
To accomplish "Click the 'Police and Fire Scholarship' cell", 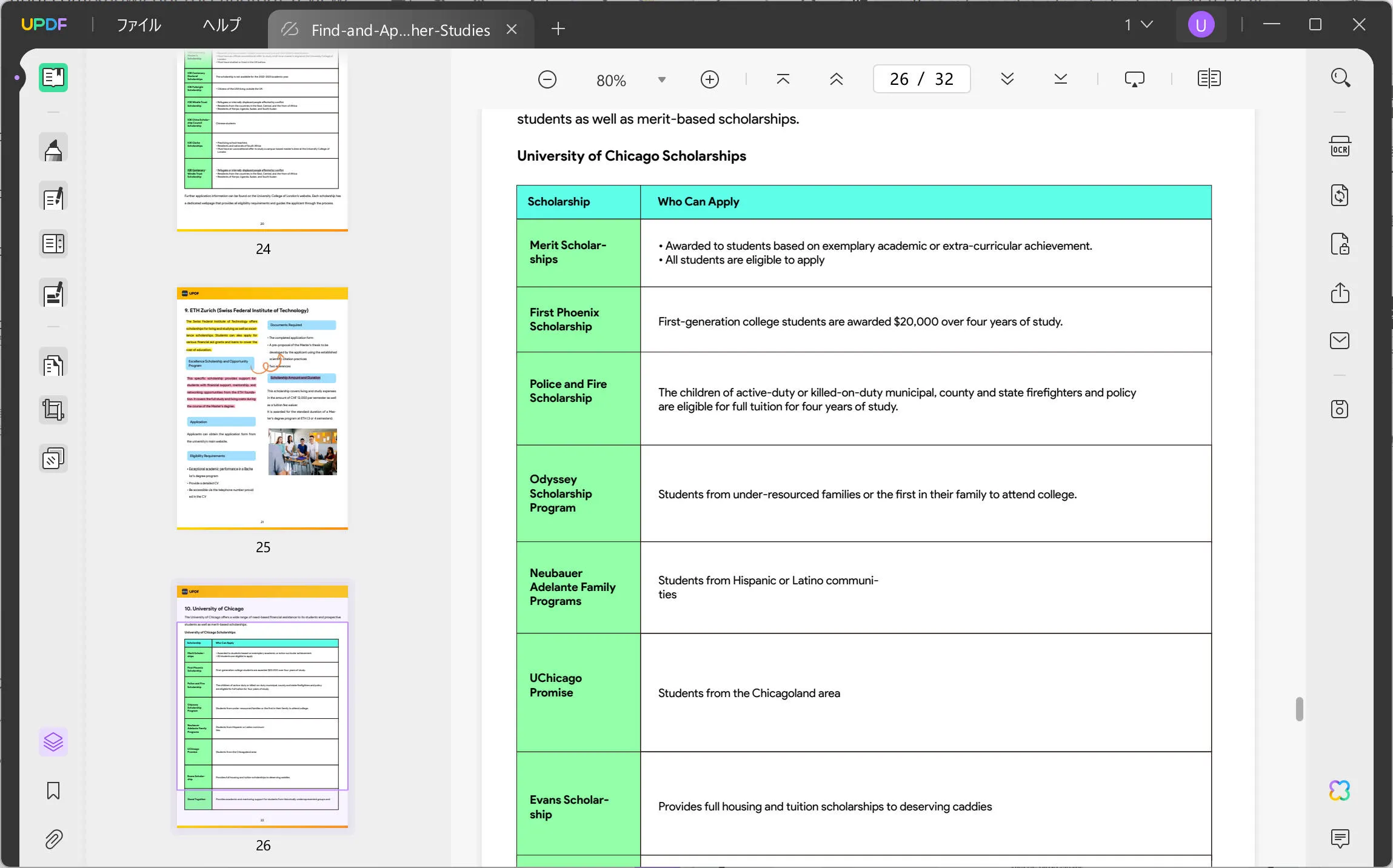I will pos(578,398).
